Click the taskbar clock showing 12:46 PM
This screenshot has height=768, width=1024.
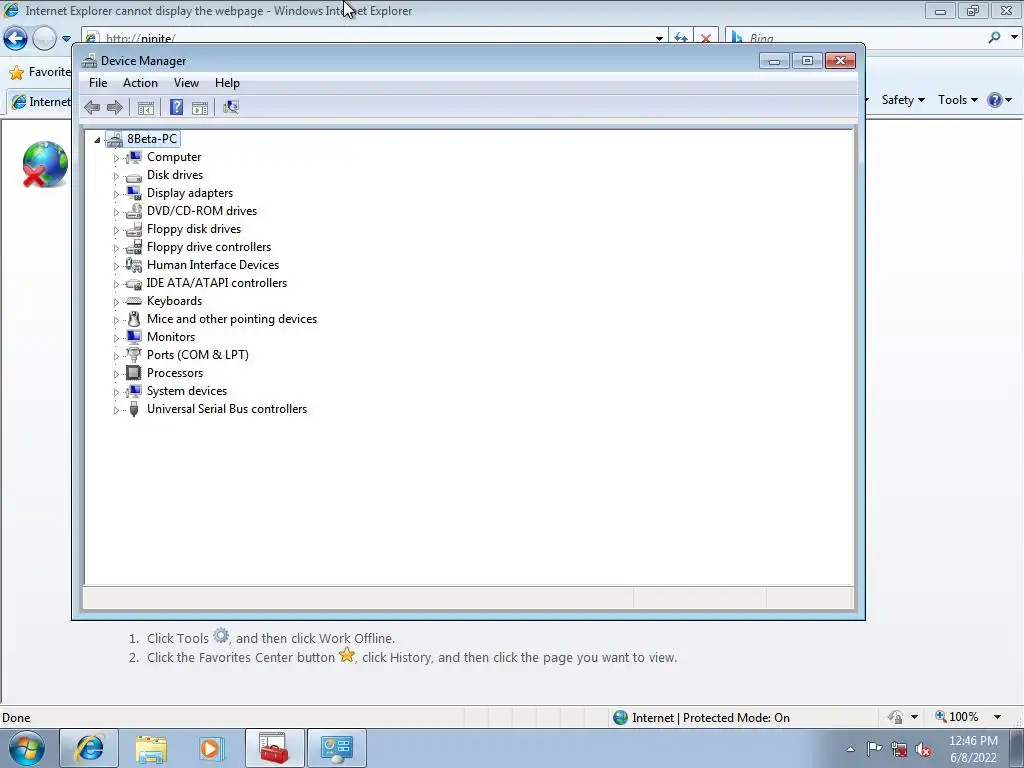tap(973, 749)
